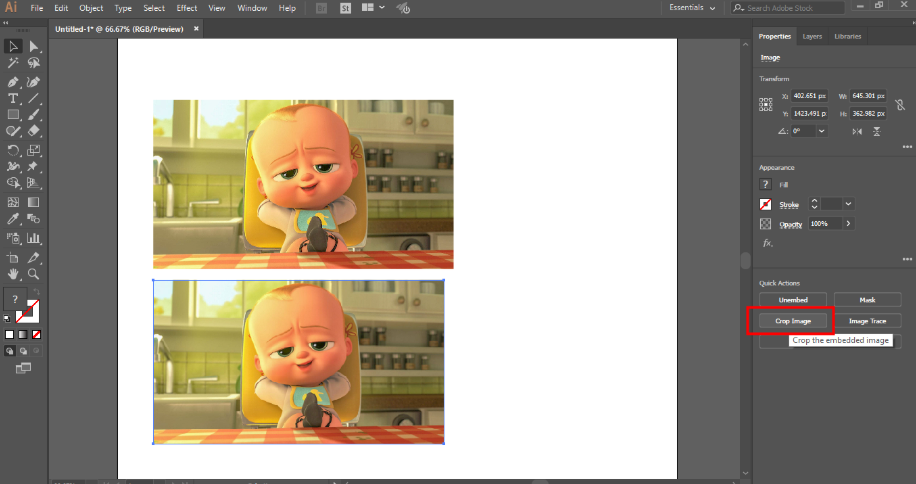Open the Bridge (Br) icon
Screen dimensions: 916x484
(x=321, y=8)
